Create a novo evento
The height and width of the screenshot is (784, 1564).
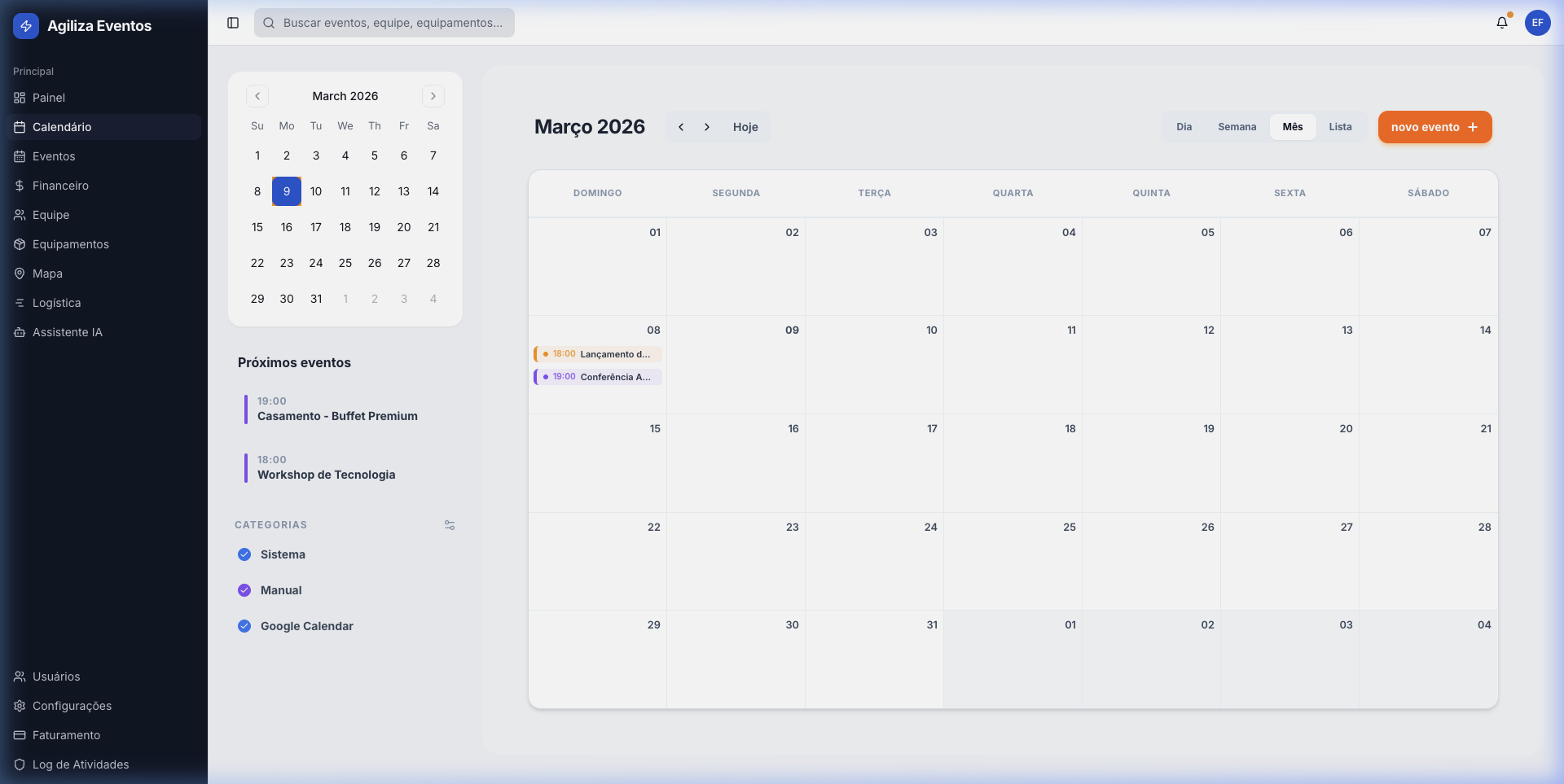1434,127
